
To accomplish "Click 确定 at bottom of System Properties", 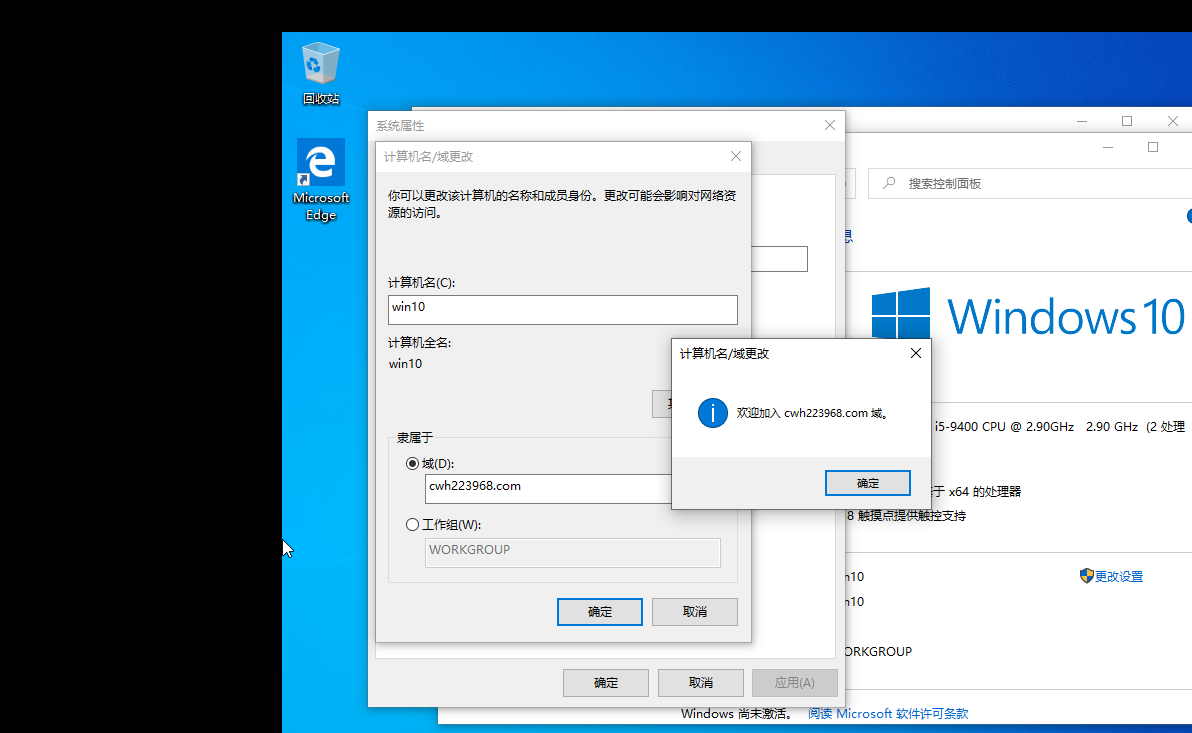I will [x=606, y=683].
